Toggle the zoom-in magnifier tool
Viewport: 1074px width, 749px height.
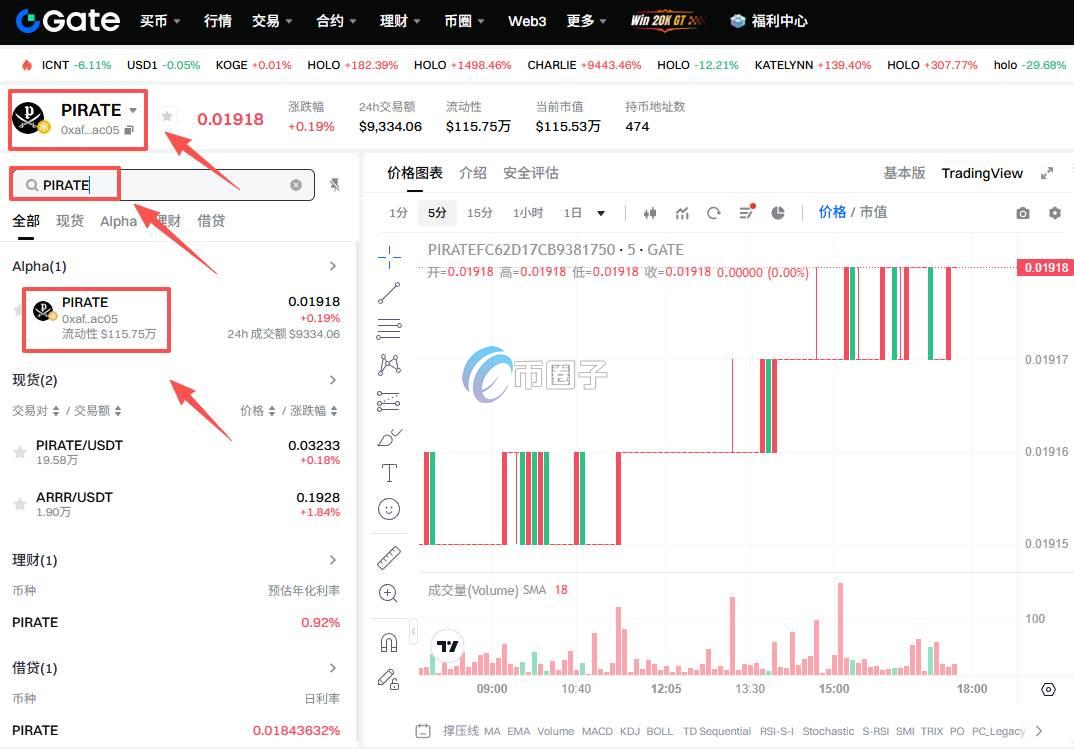(389, 593)
